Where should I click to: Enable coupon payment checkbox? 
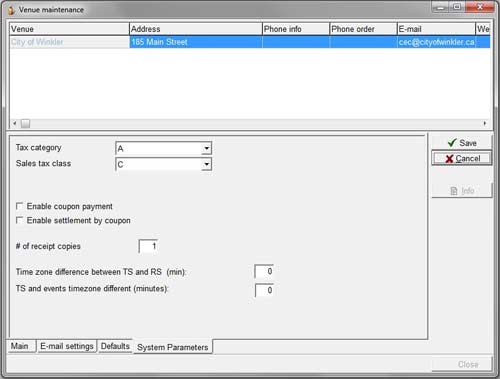[20, 206]
